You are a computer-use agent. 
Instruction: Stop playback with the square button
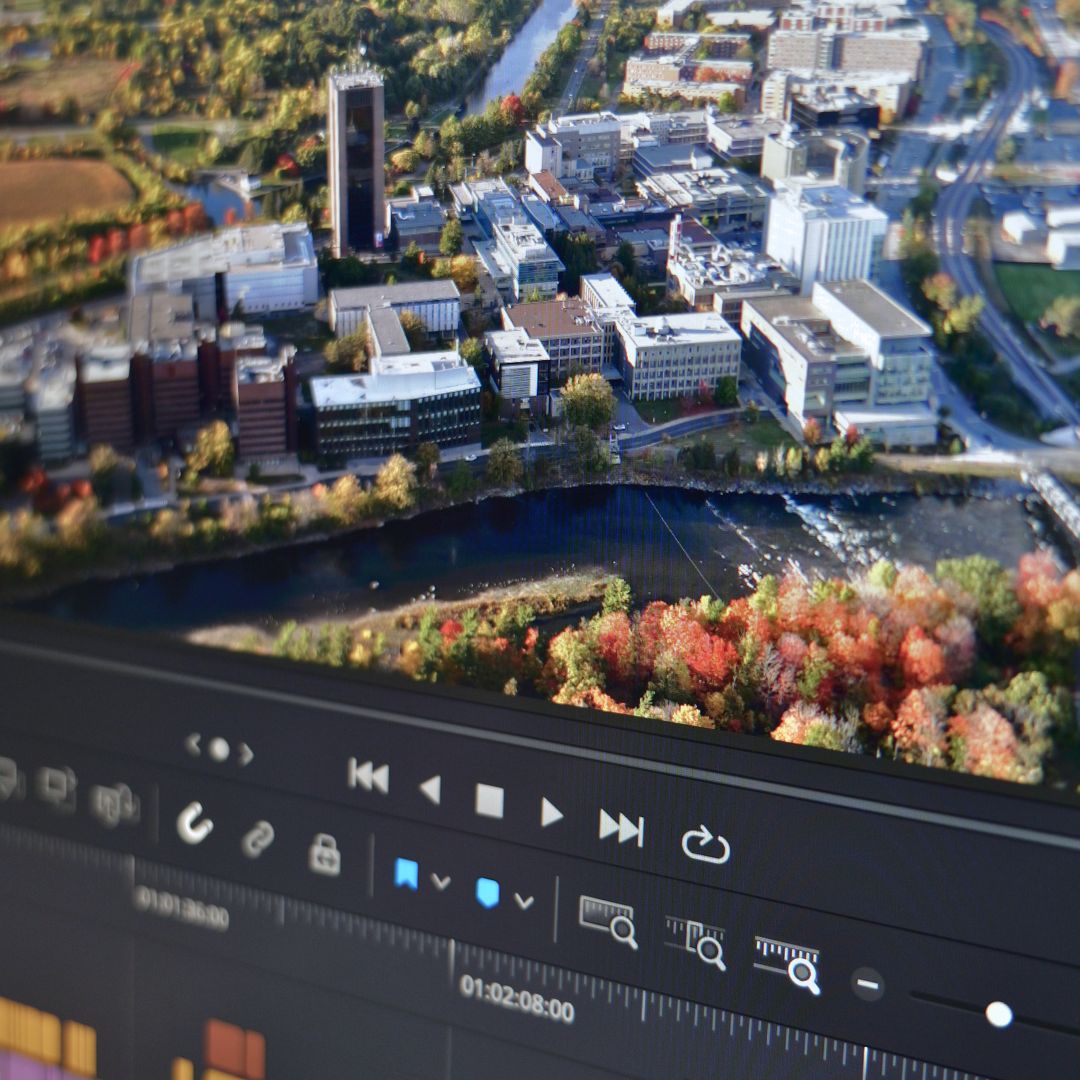pos(489,801)
